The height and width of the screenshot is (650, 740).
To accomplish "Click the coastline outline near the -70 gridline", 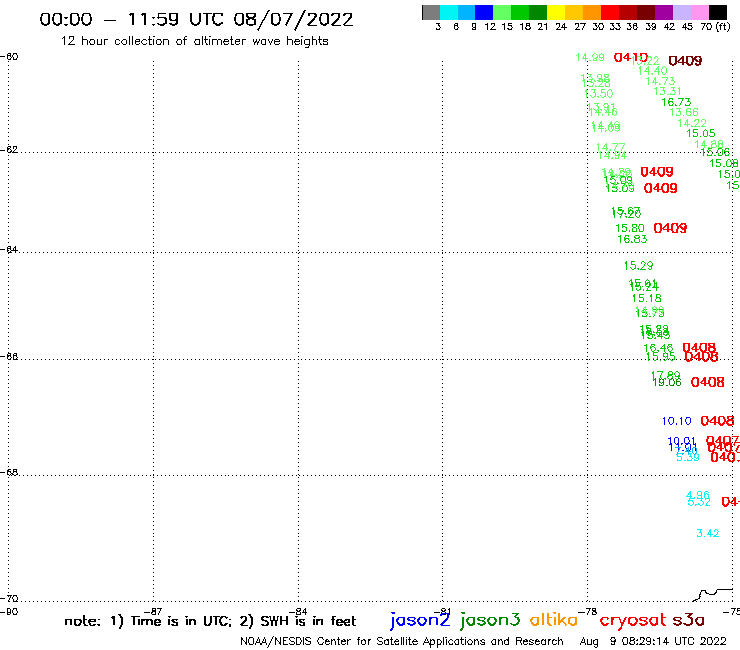I will click(713, 594).
